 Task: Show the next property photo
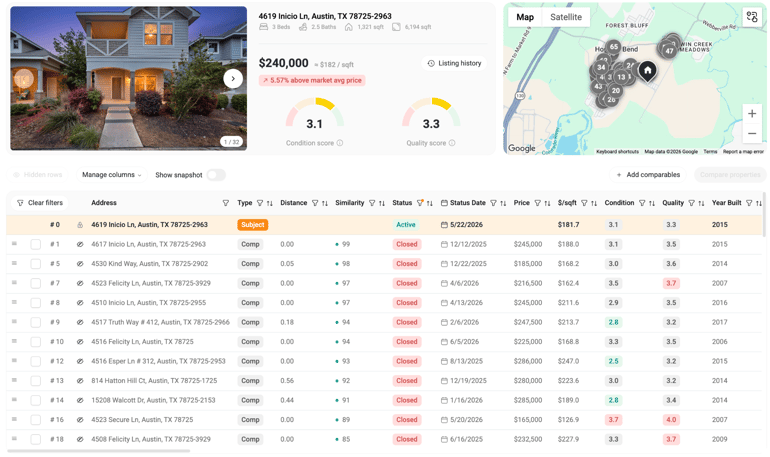[233, 79]
